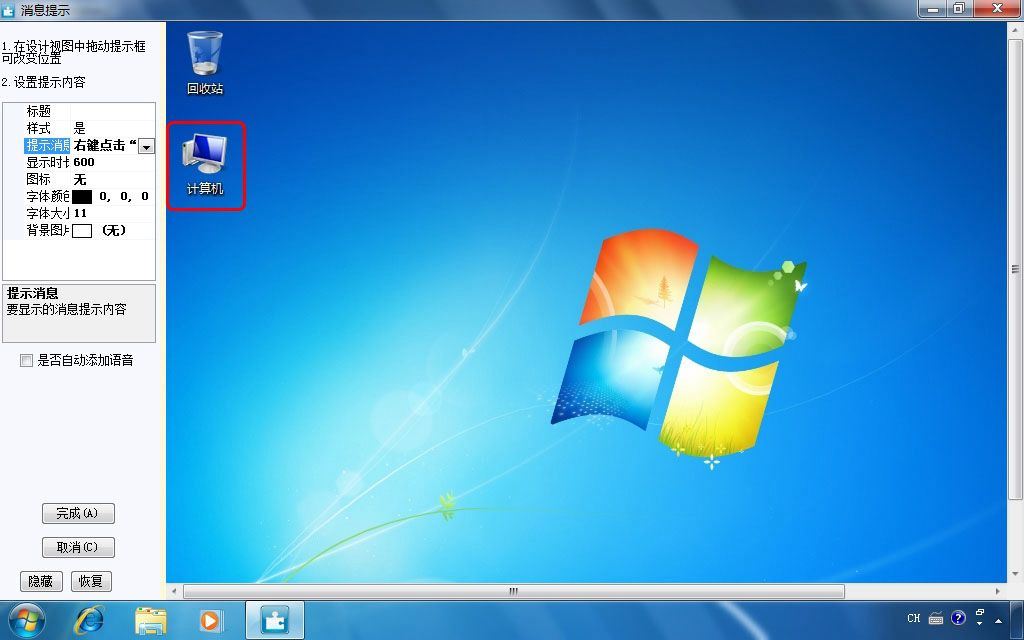The width and height of the screenshot is (1024, 640).
Task: Open the file Explorer taskbar icon
Action: (x=151, y=620)
